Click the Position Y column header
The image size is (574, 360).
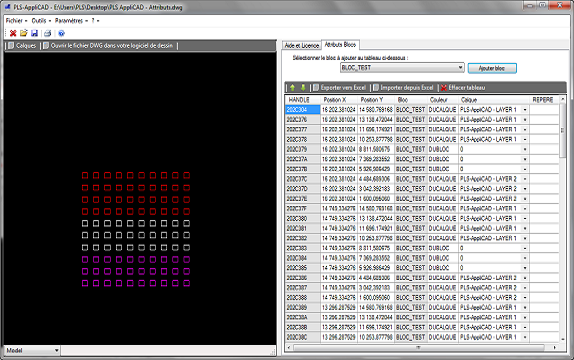376,100
